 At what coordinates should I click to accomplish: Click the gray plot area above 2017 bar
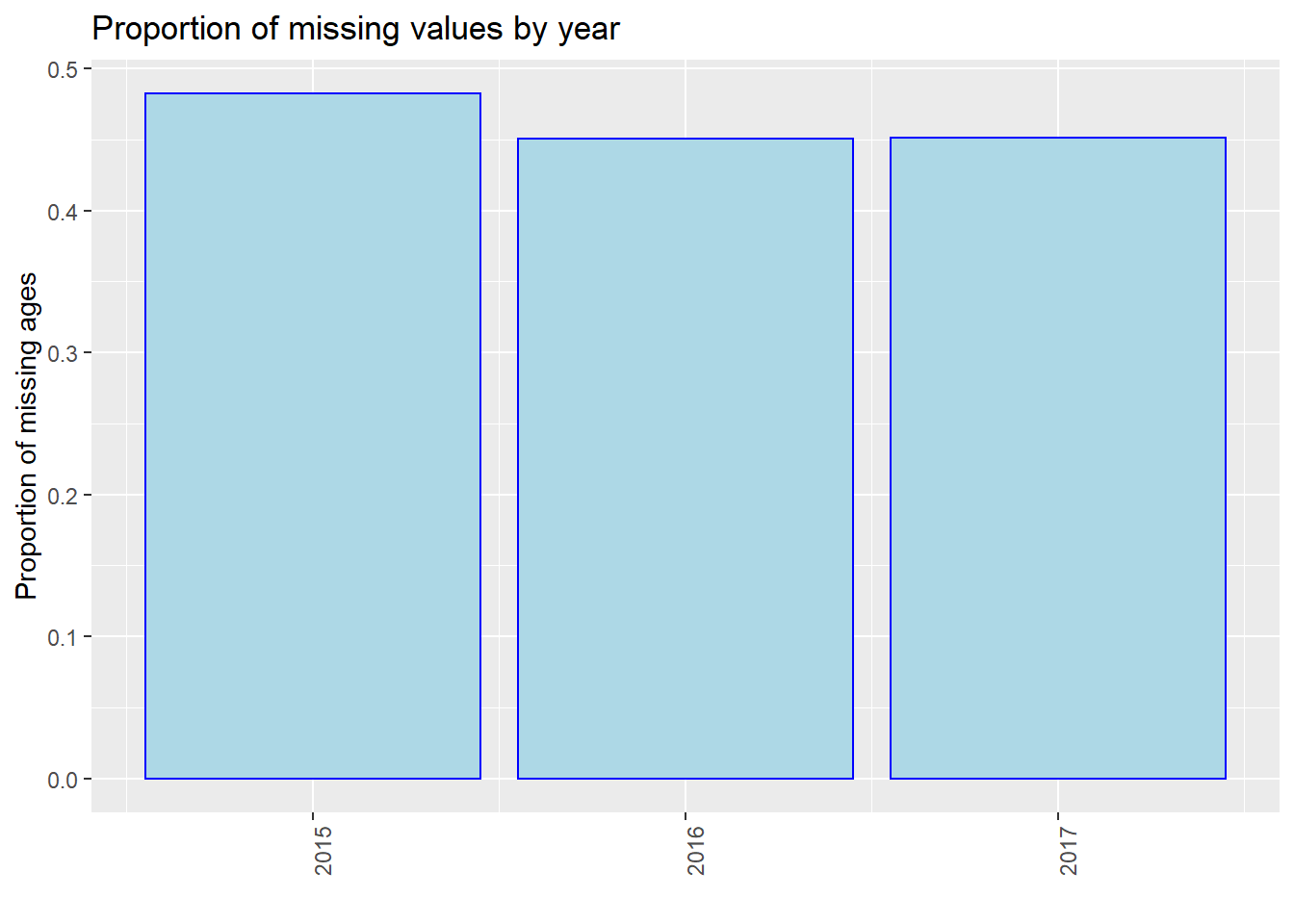point(1058,101)
